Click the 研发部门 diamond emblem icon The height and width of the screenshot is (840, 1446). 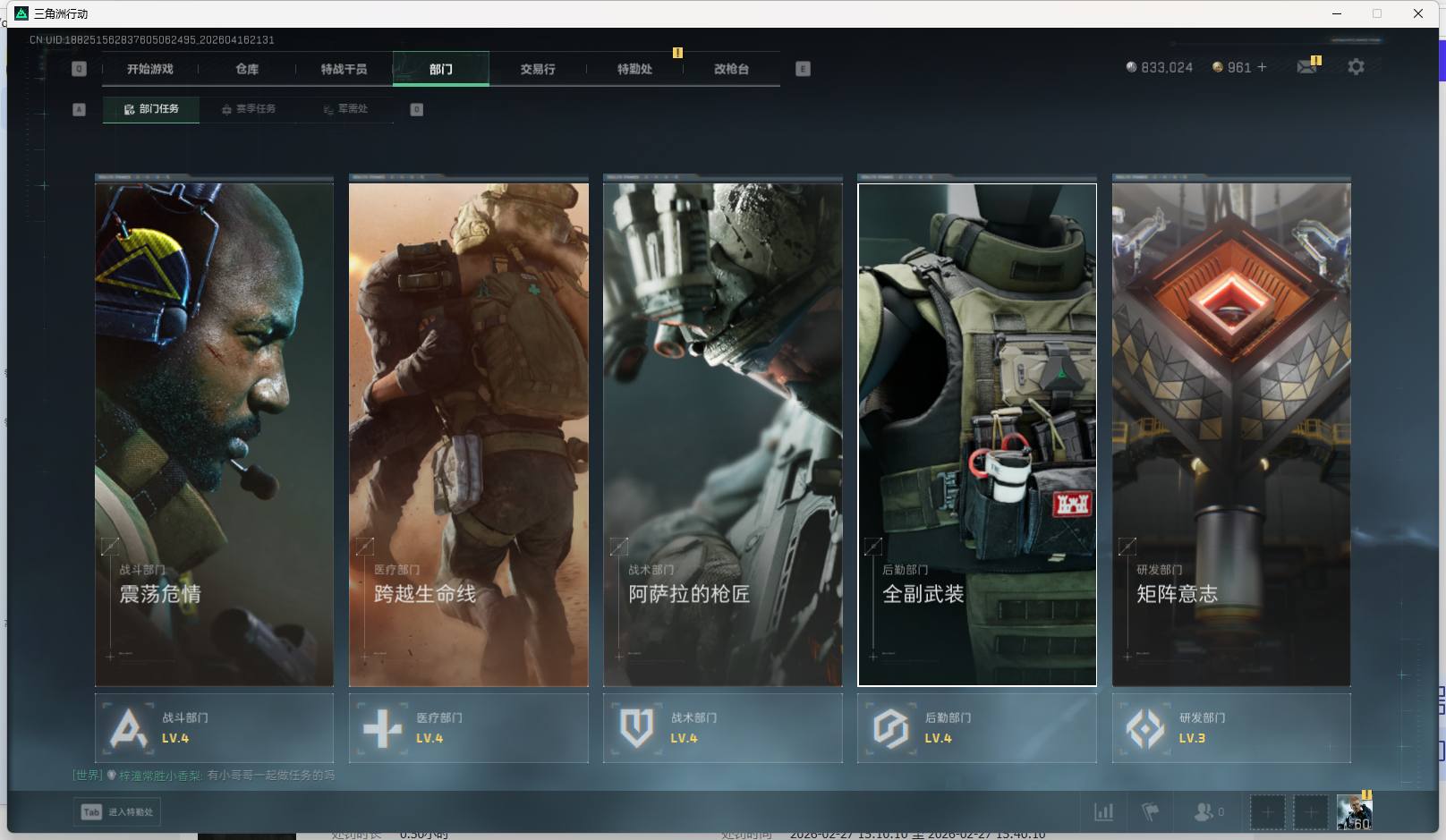click(1144, 728)
